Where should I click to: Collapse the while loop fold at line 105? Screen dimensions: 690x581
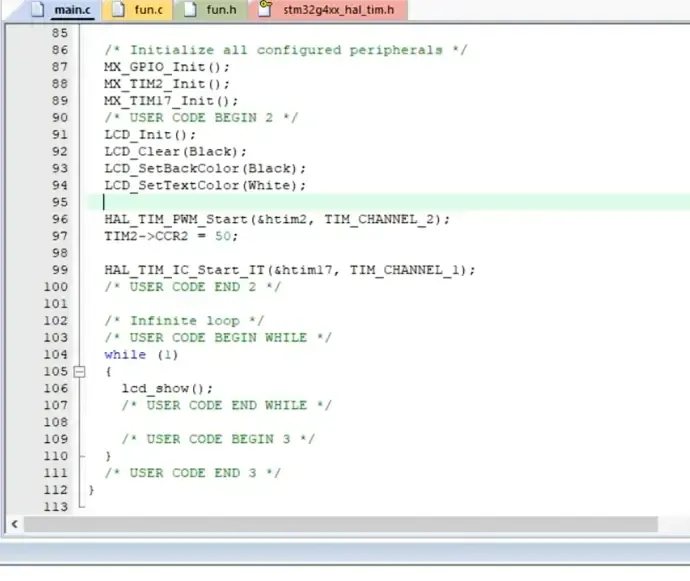(x=79, y=371)
